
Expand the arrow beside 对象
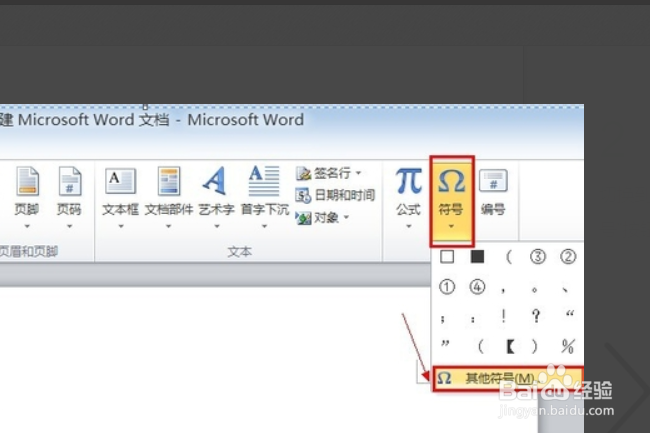[x=346, y=217]
